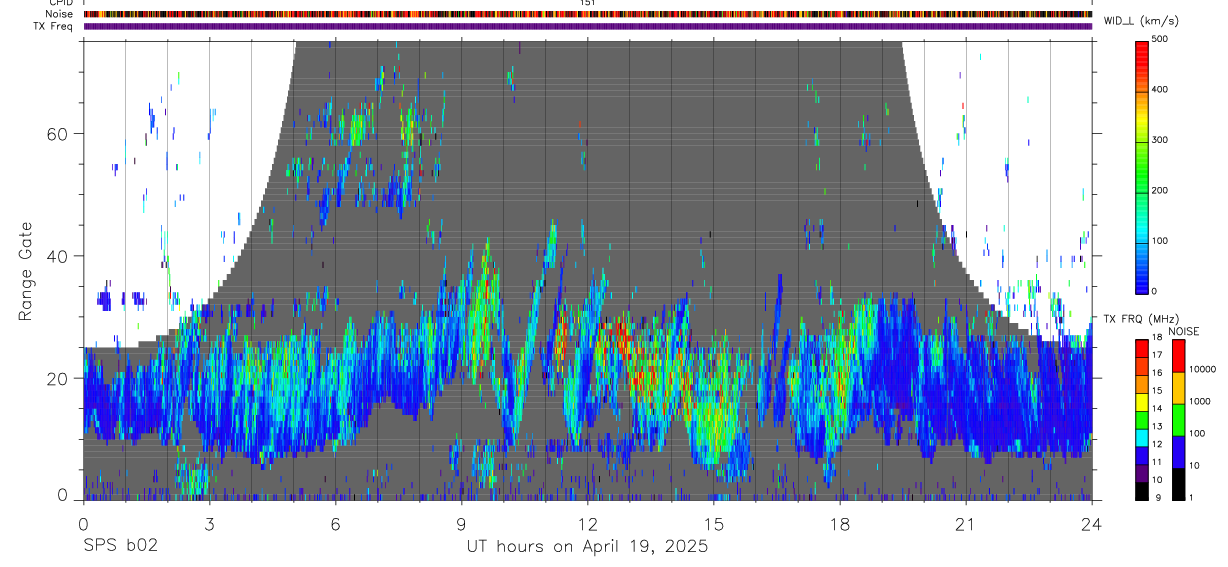Click the purple TX Freq strip above the plot
This screenshot has width=1228, height=567.
(x=587, y=26)
